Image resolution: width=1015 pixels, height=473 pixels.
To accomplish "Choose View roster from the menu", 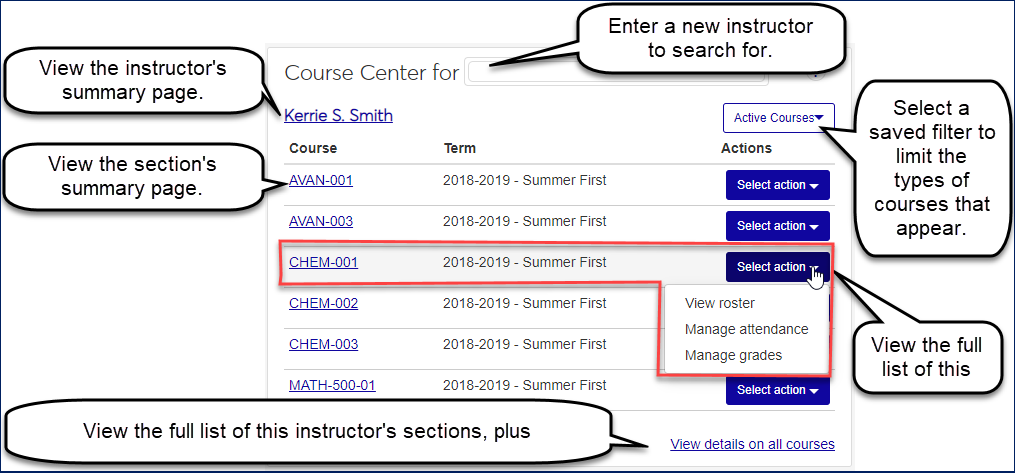I will point(720,303).
